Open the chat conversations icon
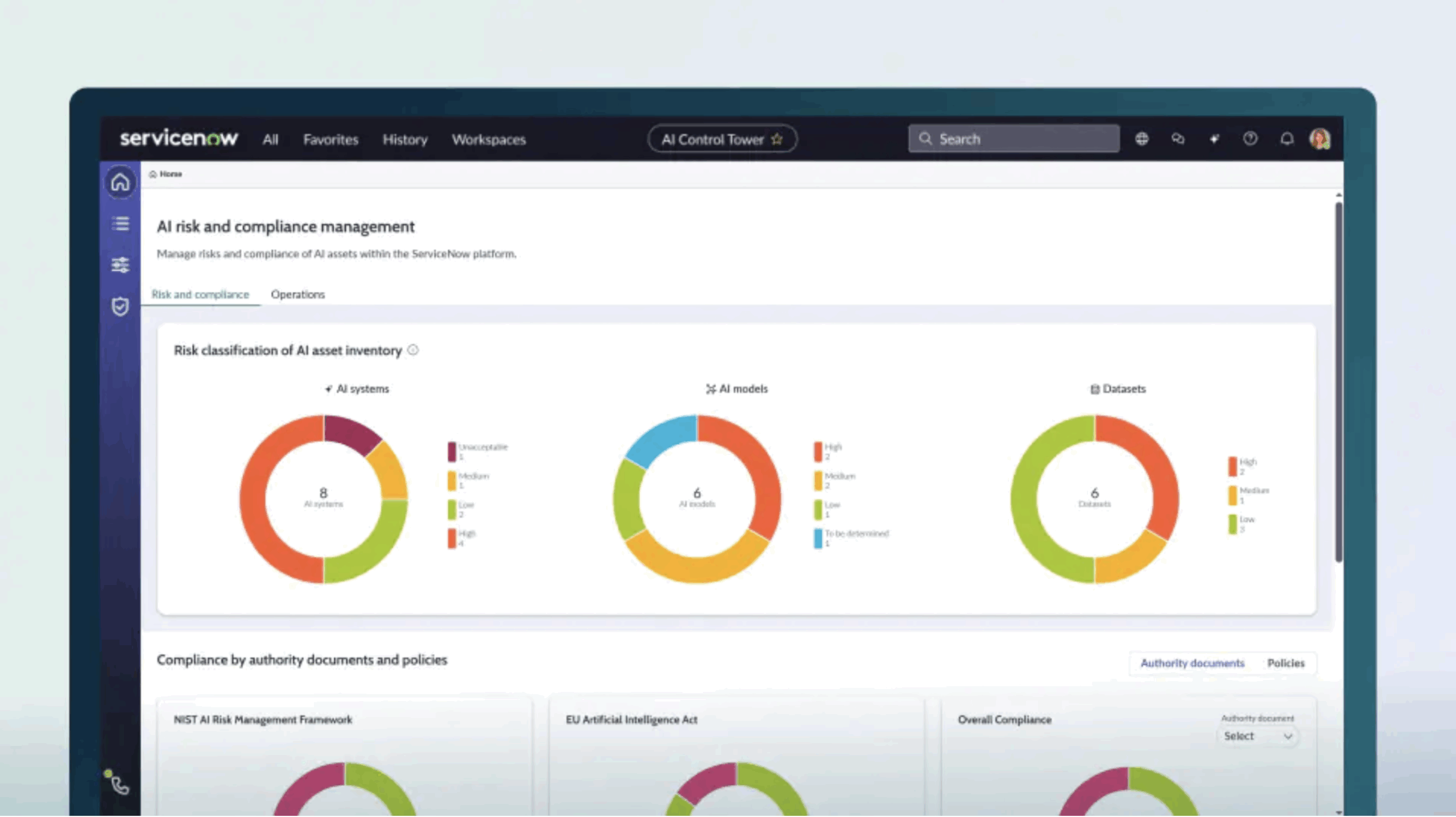The height and width of the screenshot is (817, 1456). [x=1178, y=139]
